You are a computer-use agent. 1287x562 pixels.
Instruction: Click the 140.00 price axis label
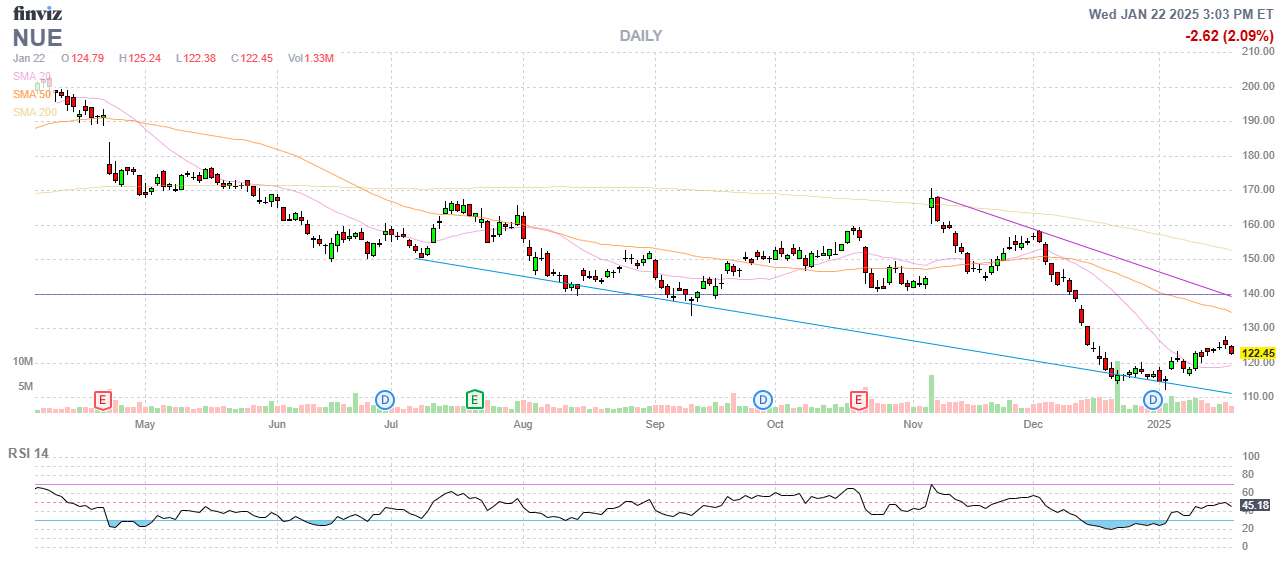pos(1256,294)
